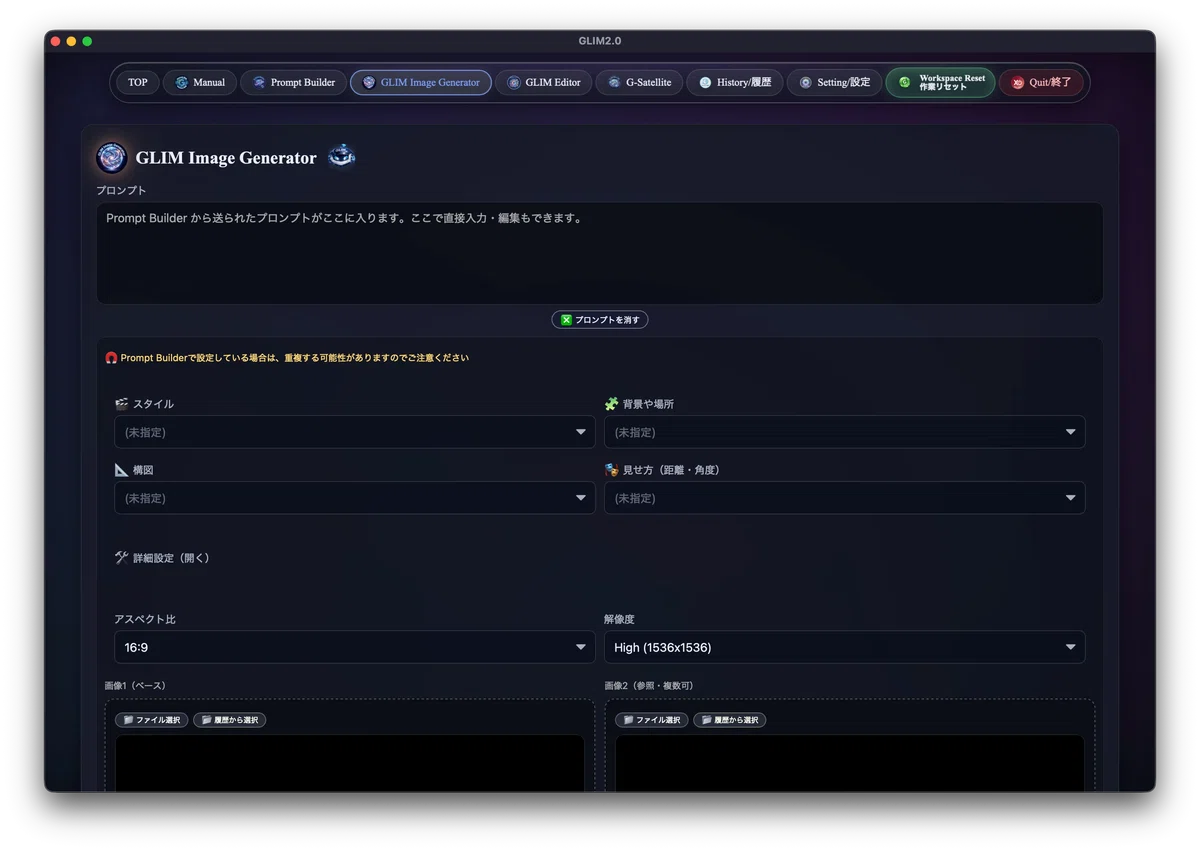Open Setting/設定 tab

[835, 82]
